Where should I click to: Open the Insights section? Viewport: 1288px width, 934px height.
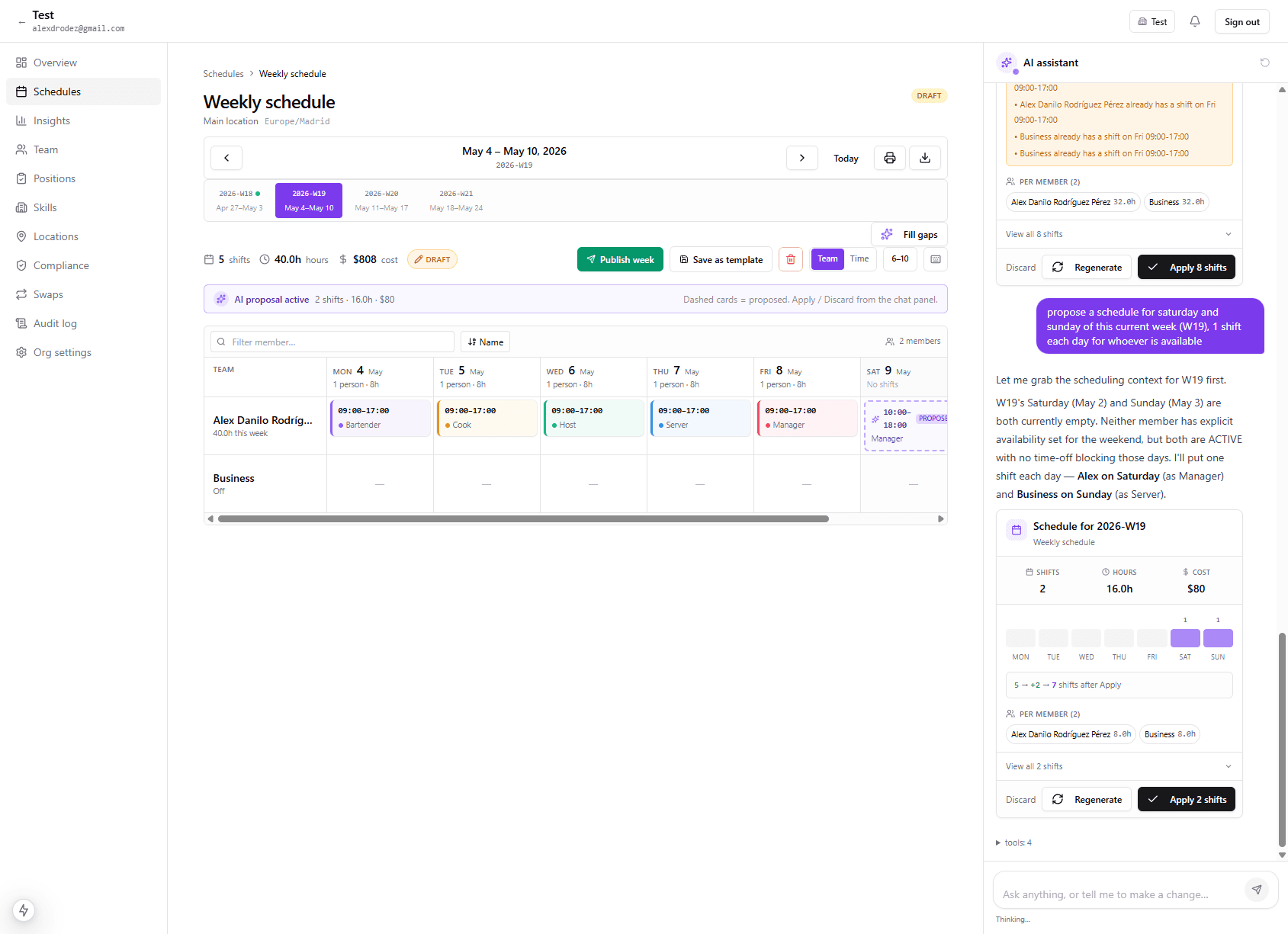pyautogui.click(x=83, y=120)
